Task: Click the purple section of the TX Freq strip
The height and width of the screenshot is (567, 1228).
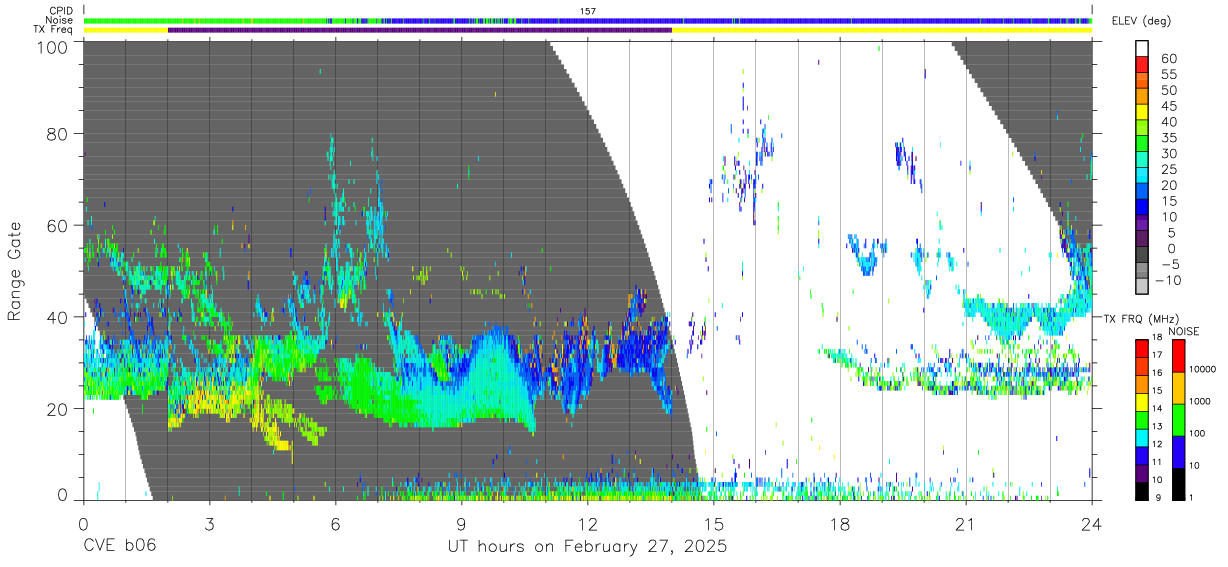Action: (420, 30)
